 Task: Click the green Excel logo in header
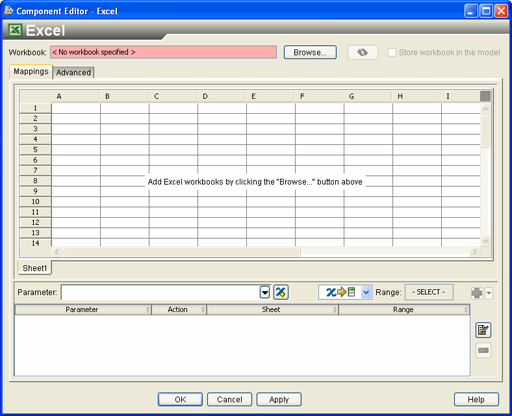[15, 30]
